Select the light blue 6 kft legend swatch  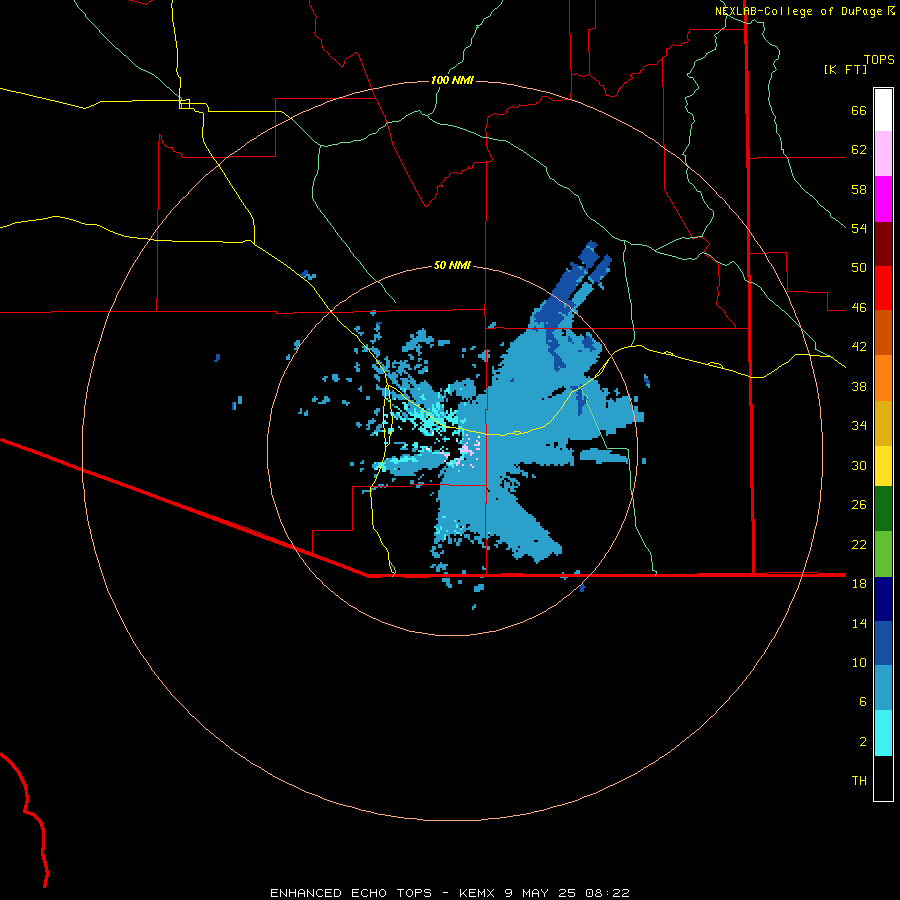(883, 688)
